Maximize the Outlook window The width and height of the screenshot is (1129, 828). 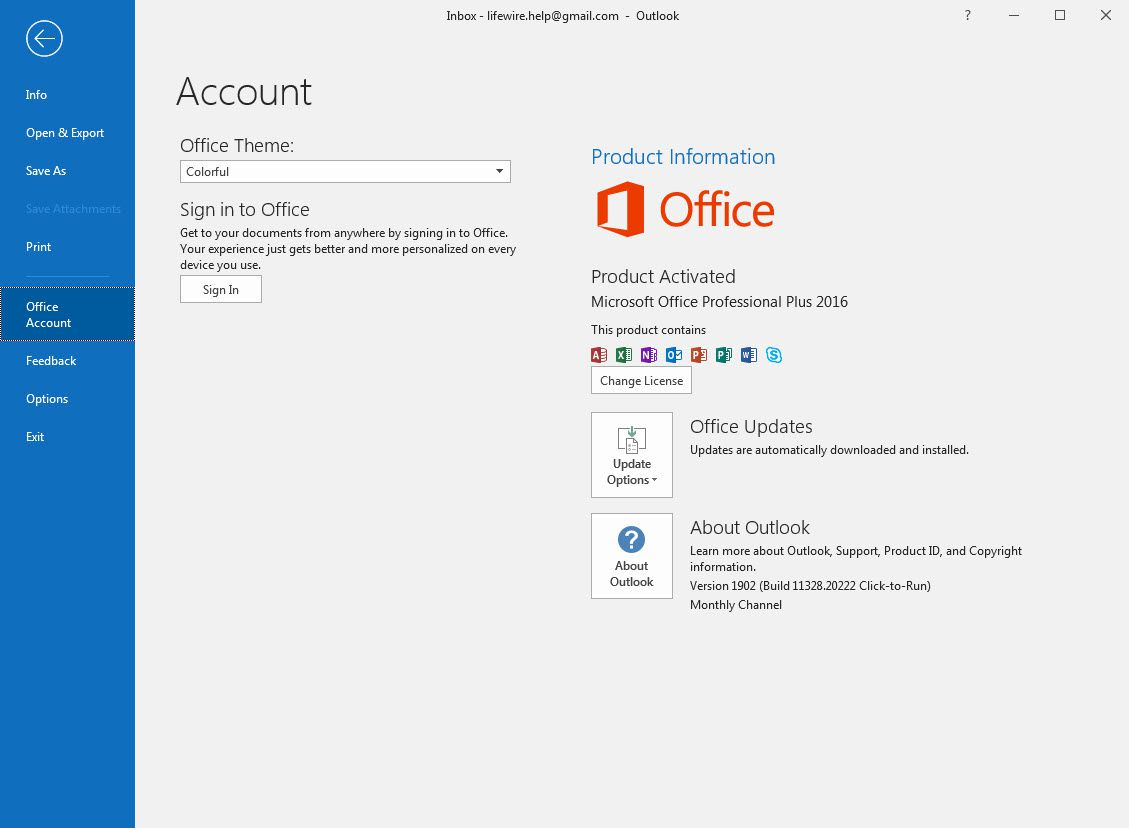pos(1060,15)
